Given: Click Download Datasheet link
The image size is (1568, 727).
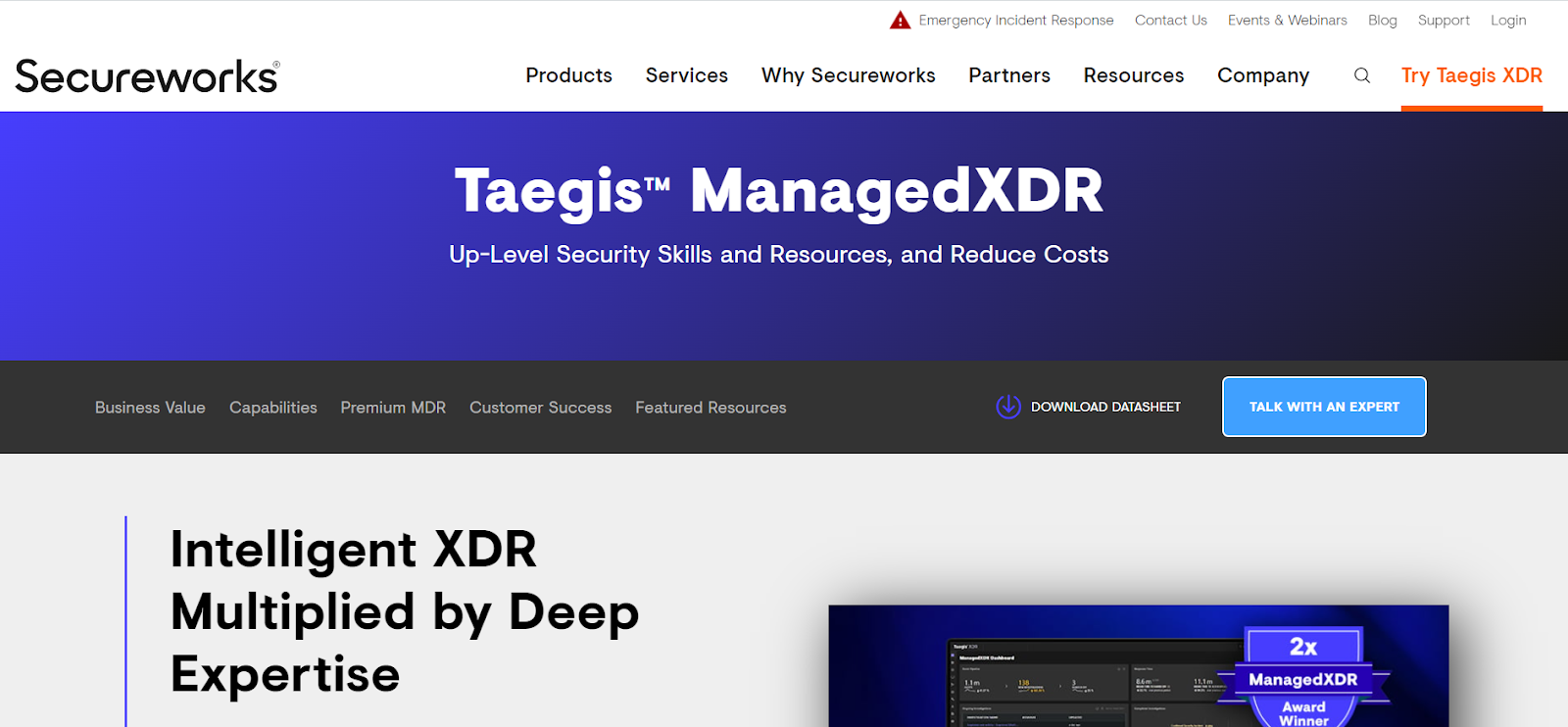Looking at the screenshot, I should click(1105, 407).
